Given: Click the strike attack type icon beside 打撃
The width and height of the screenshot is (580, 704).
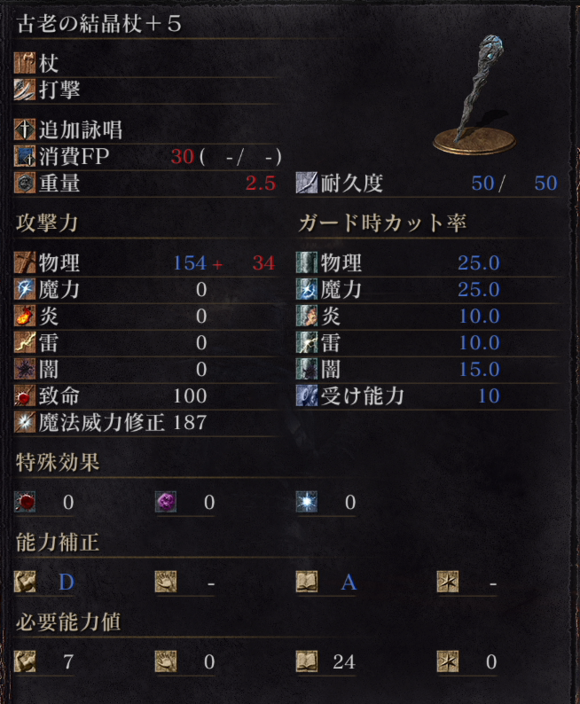Looking at the screenshot, I should click(25, 89).
